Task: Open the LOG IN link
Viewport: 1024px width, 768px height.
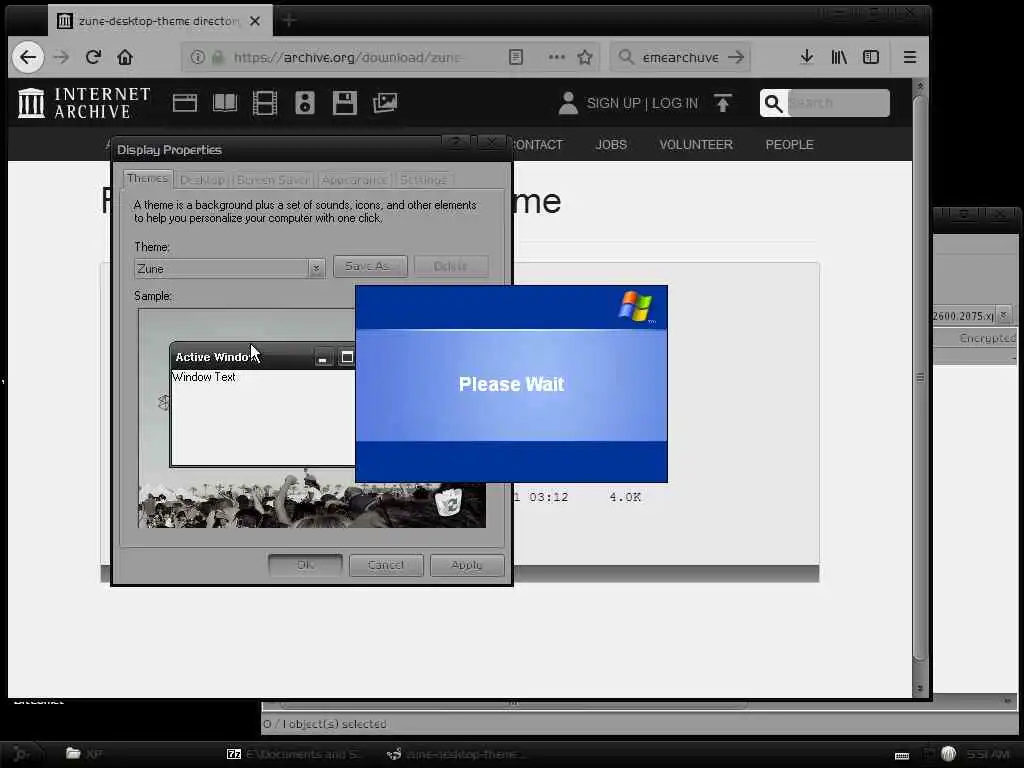Action: (x=675, y=103)
